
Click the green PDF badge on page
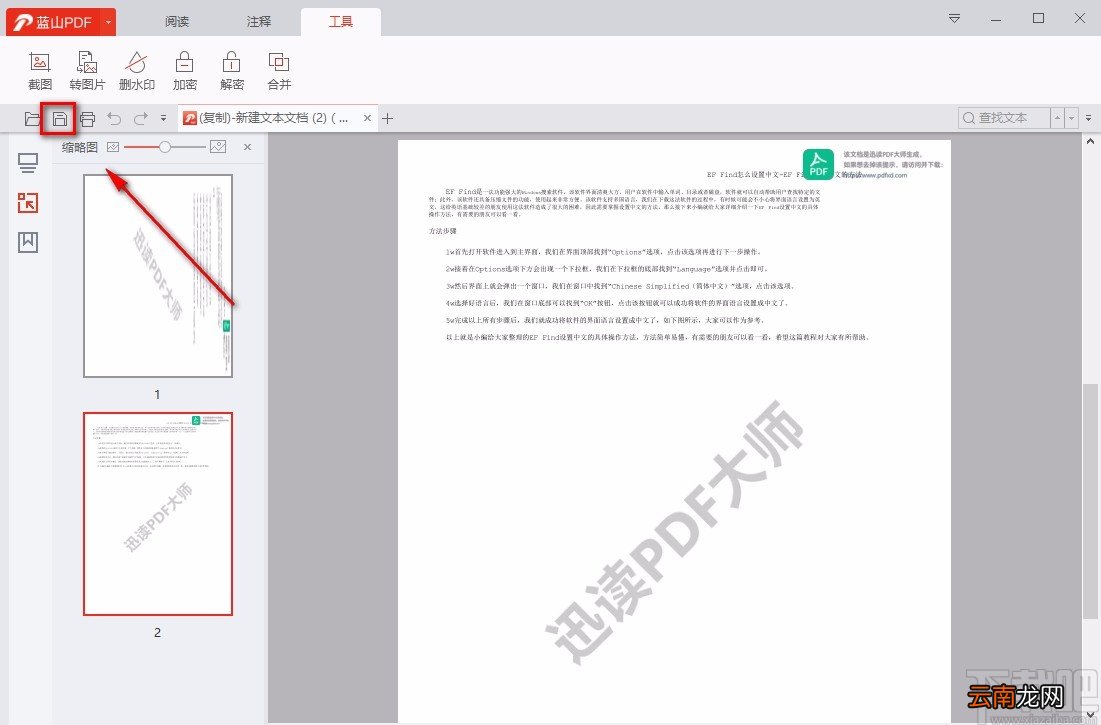(819, 164)
